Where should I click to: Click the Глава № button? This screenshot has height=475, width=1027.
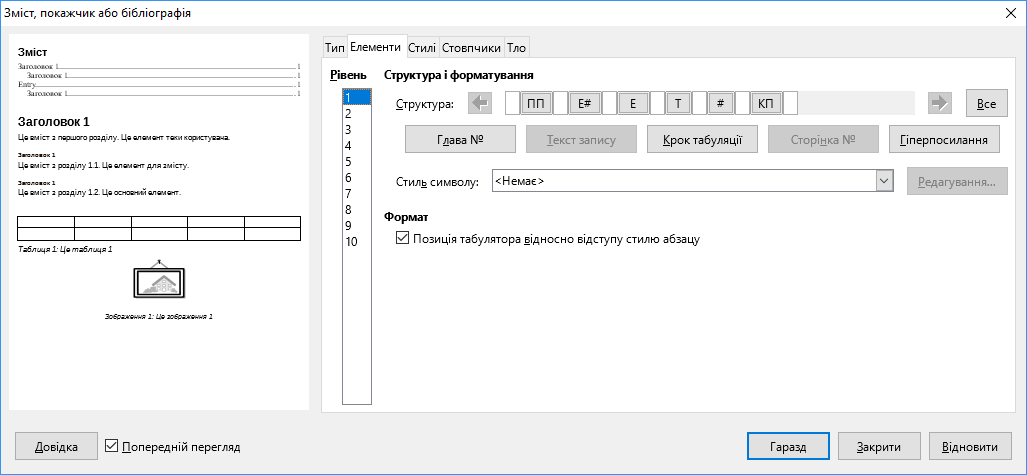460,140
